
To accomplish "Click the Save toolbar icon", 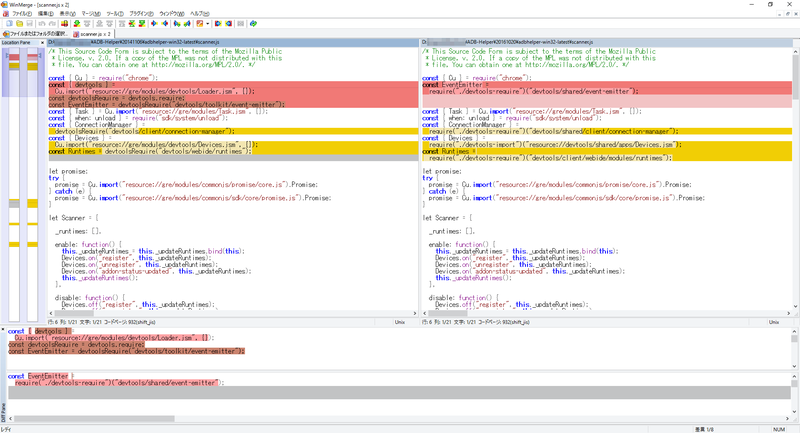I will pos(30,23).
